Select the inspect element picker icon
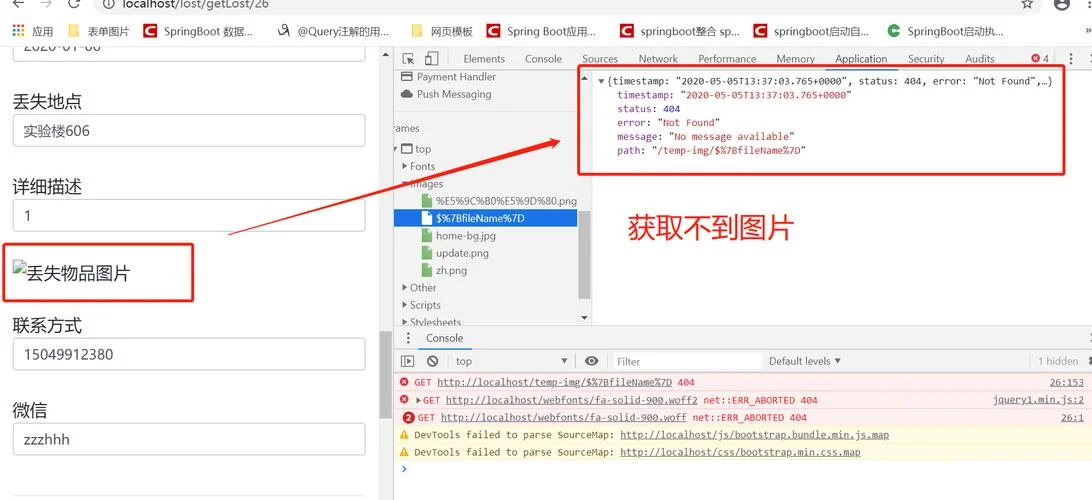This screenshot has height=500, width=1092. point(409,58)
